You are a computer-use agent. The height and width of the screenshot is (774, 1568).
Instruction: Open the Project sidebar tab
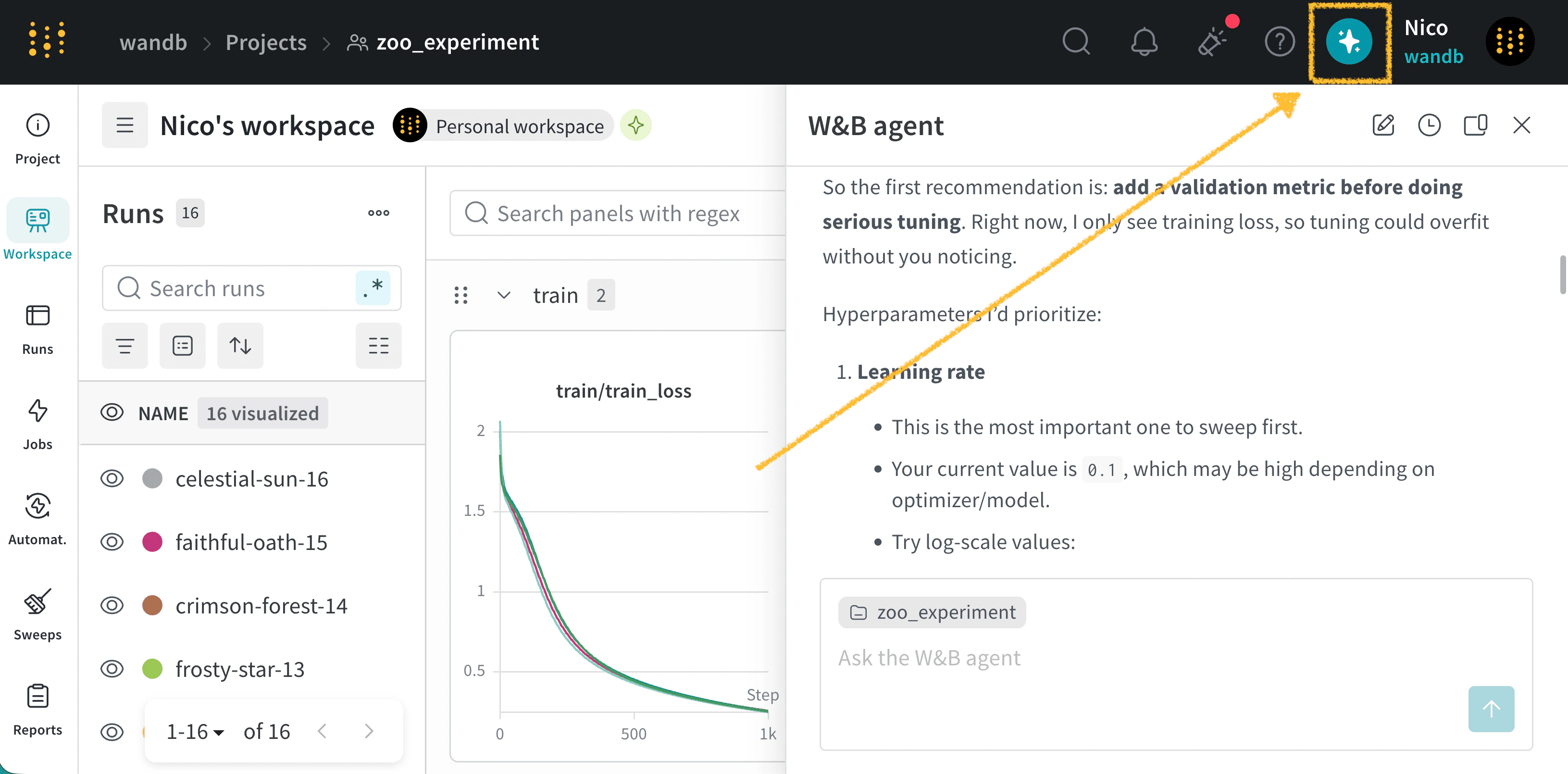pyautogui.click(x=38, y=139)
